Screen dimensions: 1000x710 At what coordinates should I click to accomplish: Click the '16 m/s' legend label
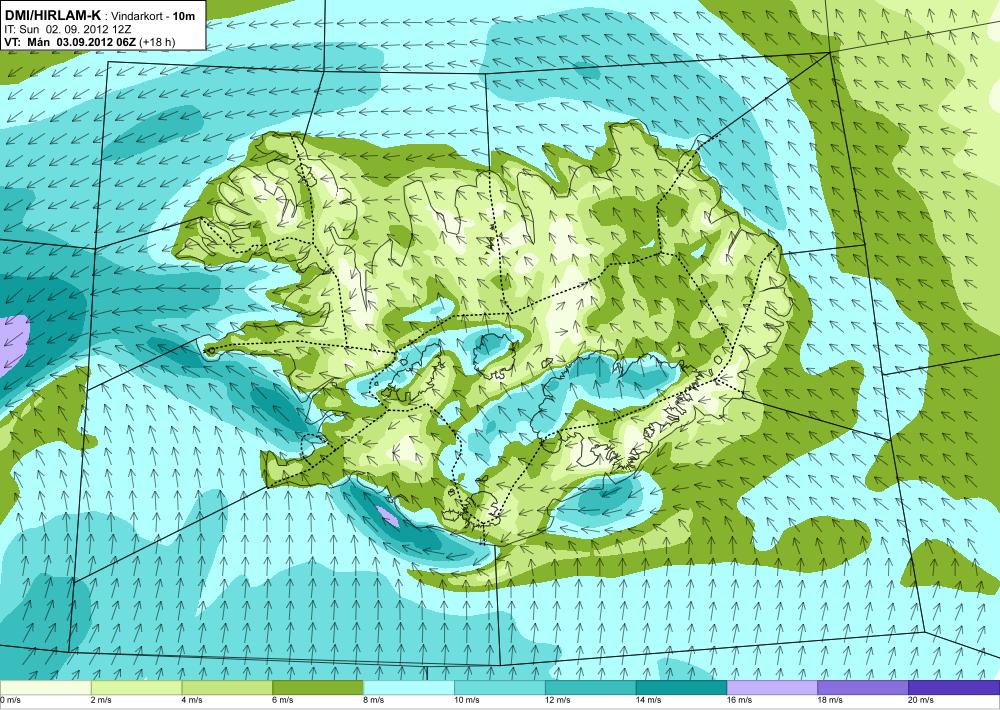click(x=741, y=700)
